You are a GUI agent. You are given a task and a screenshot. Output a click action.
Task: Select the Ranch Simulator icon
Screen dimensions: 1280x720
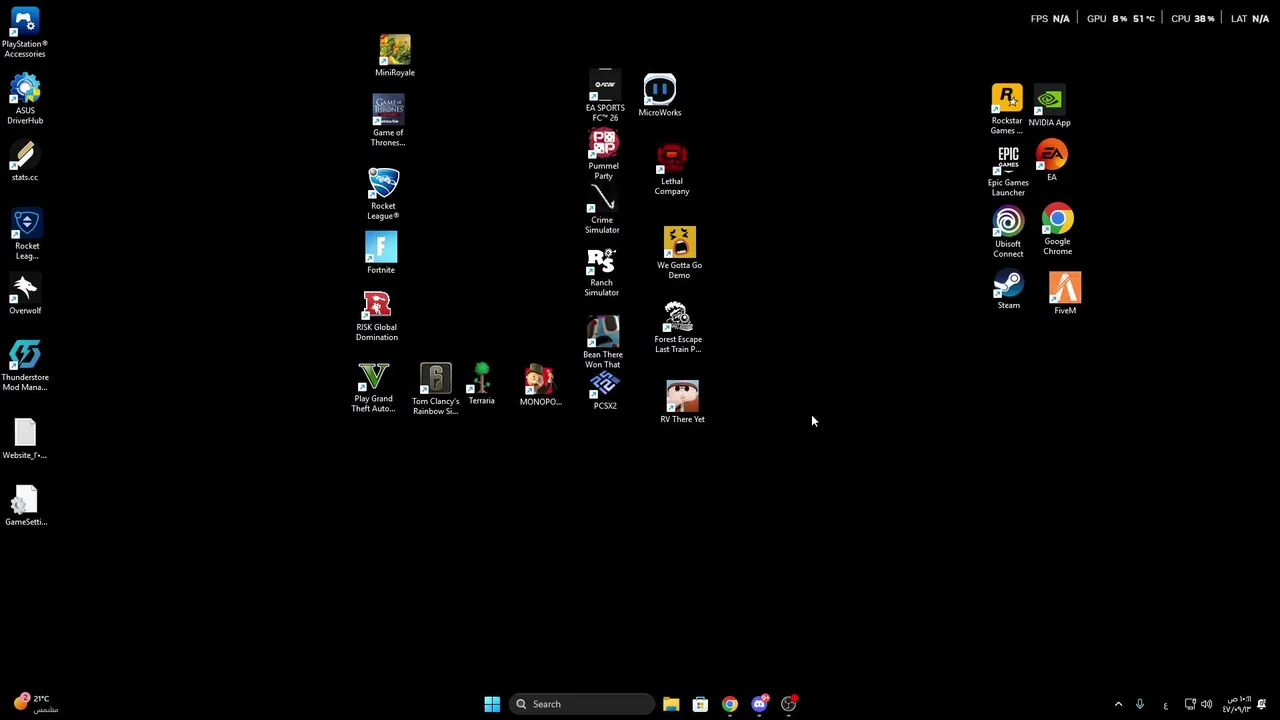[x=601, y=272]
